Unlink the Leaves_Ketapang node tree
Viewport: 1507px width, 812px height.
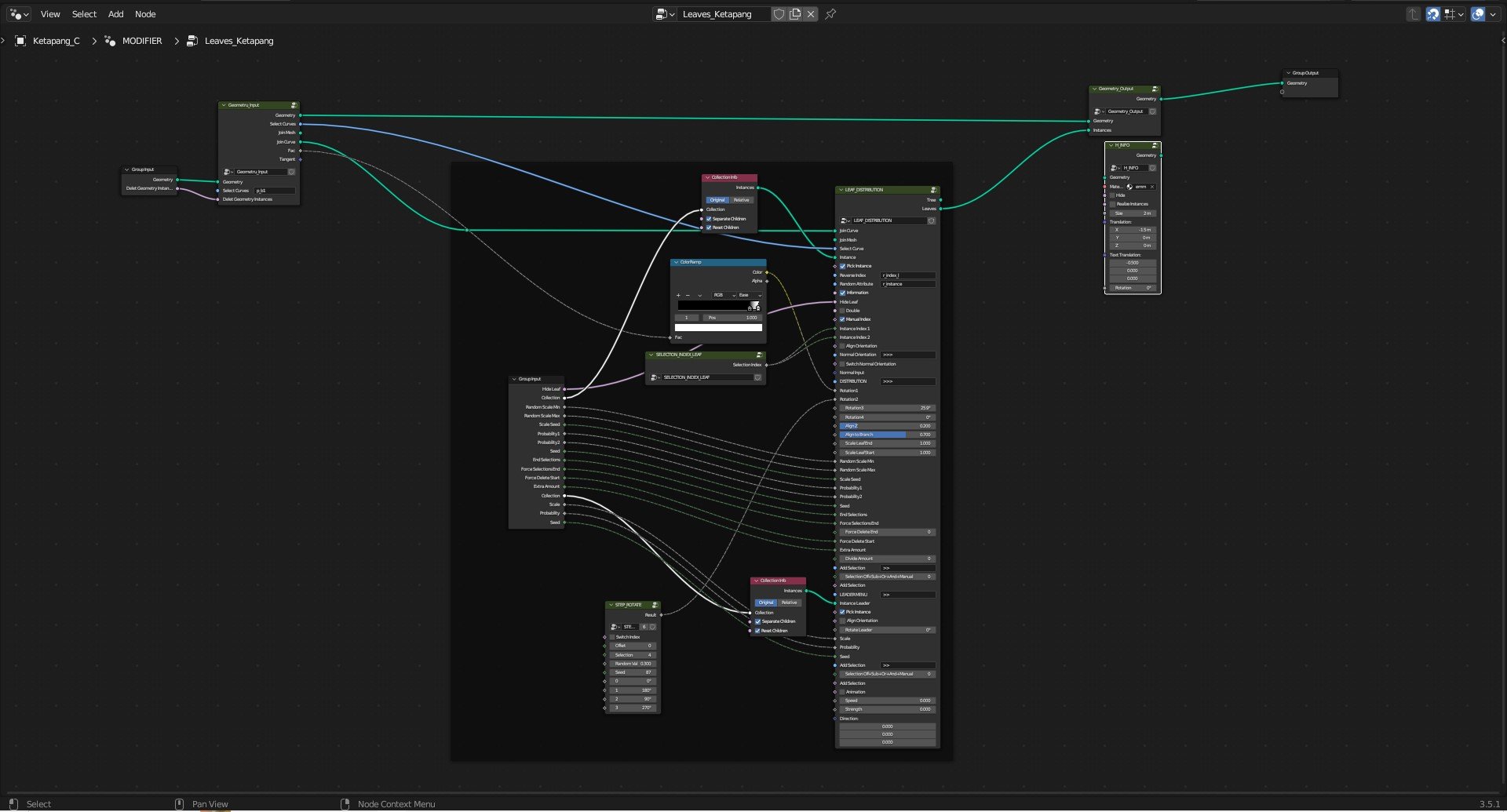tap(811, 14)
